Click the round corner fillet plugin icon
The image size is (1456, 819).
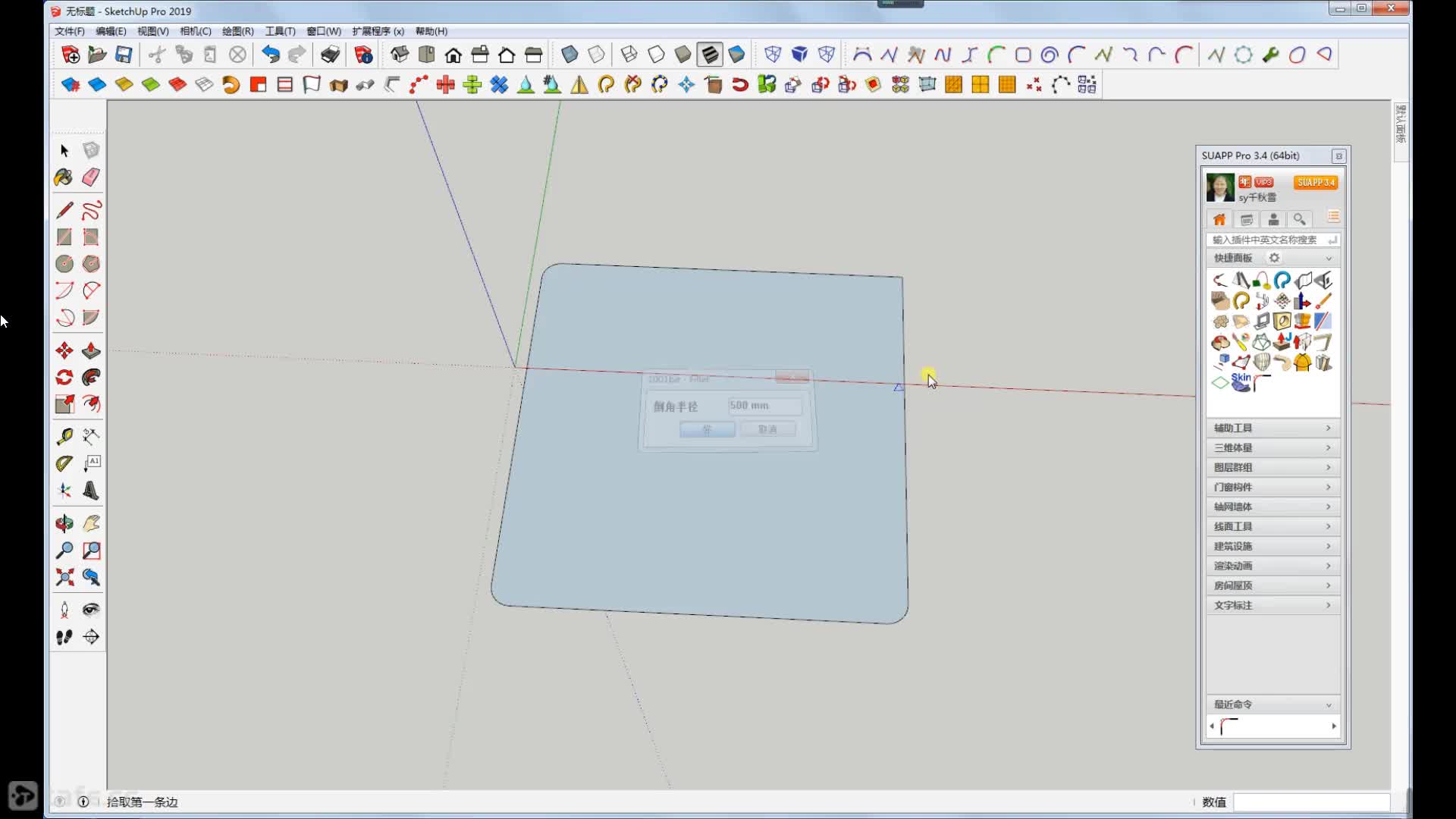pyautogui.click(x=1262, y=383)
